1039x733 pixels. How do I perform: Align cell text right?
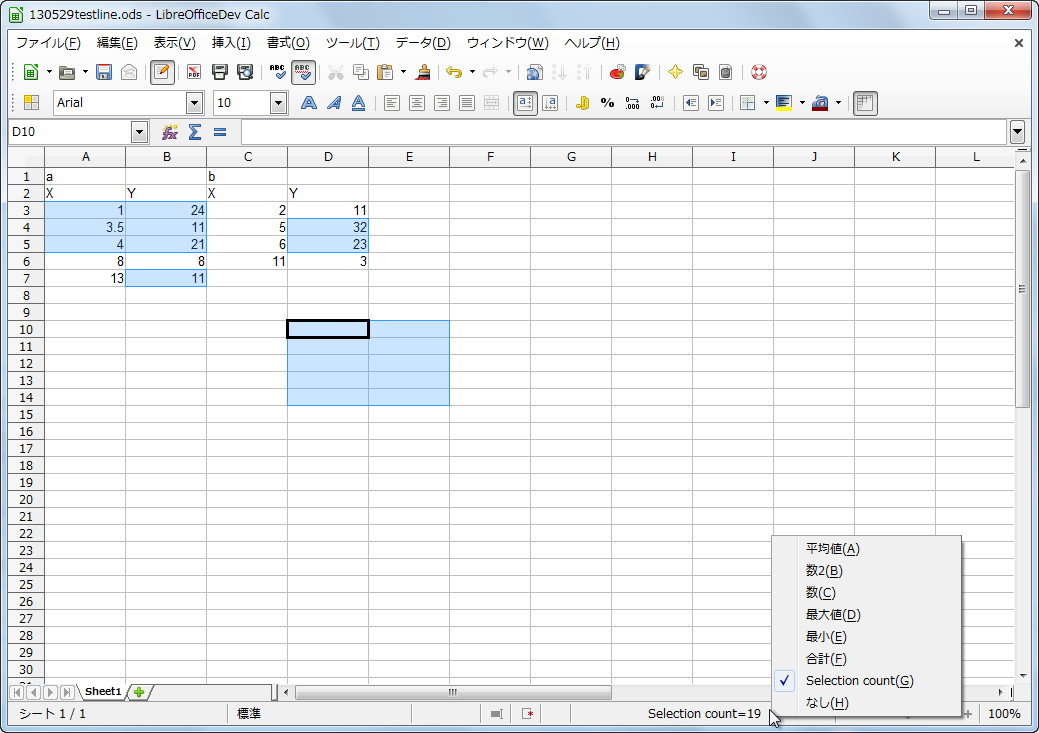[x=441, y=103]
